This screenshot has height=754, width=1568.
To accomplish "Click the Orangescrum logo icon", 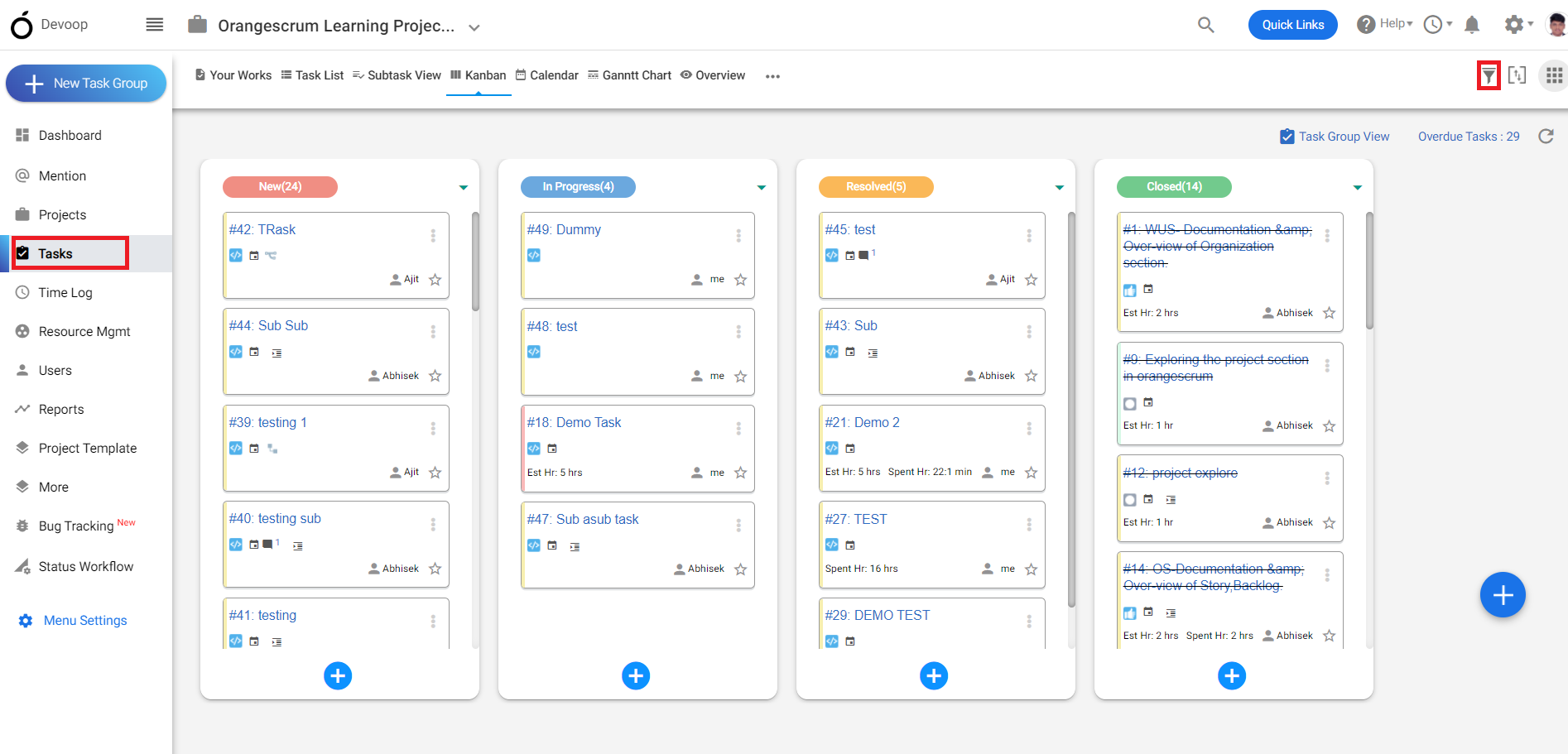I will tap(22, 25).
